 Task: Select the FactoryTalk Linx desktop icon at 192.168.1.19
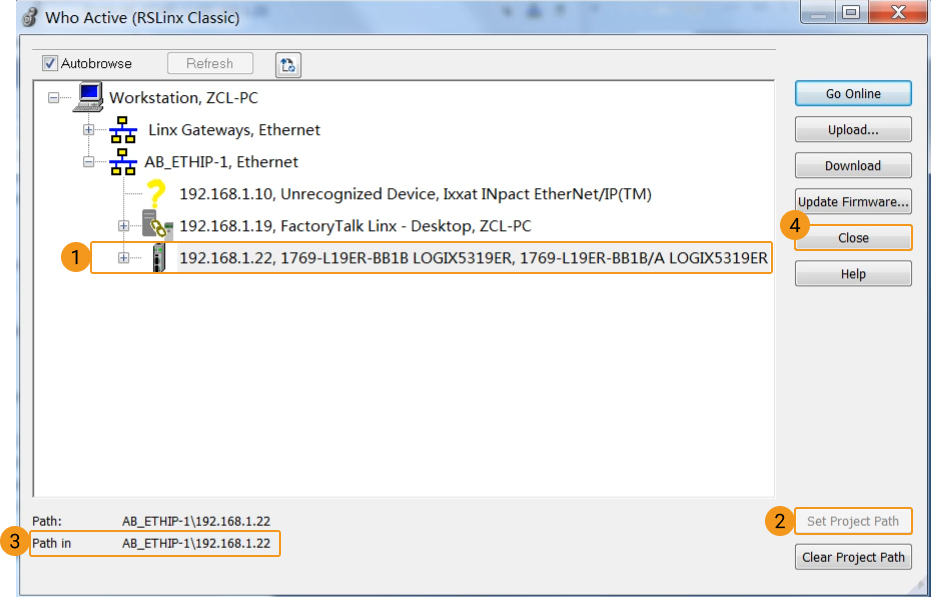[x=155, y=225]
